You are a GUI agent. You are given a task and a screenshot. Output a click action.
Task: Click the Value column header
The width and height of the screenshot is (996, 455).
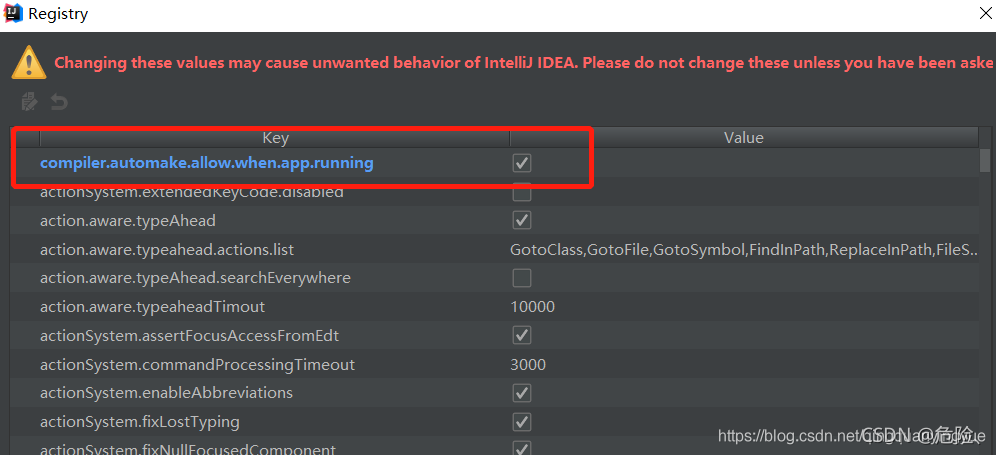pyautogui.click(x=744, y=138)
